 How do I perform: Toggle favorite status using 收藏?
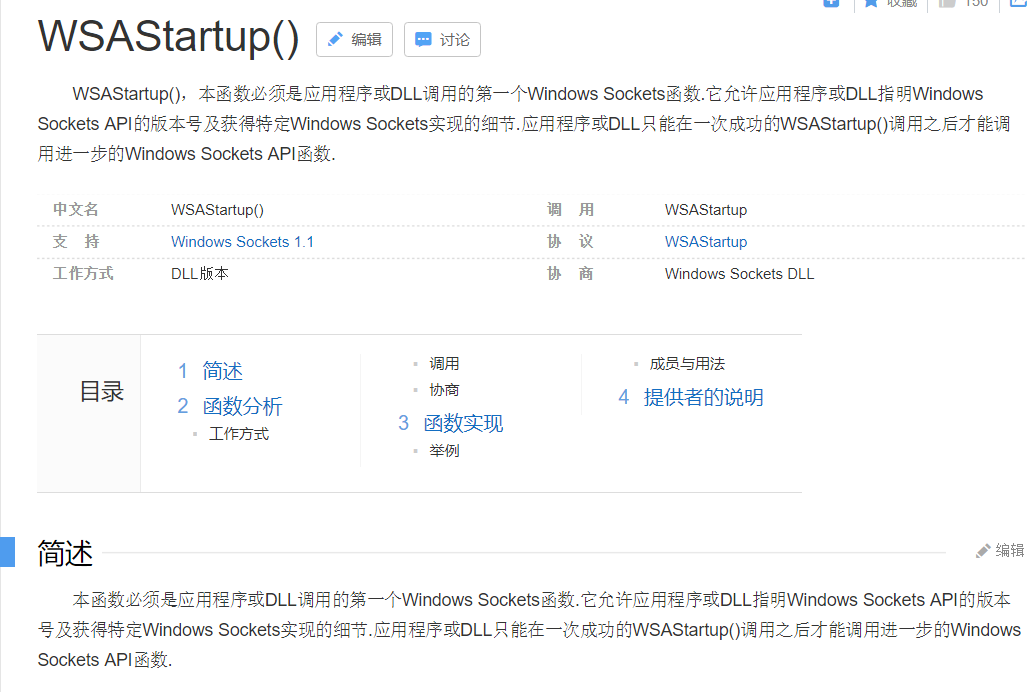coord(891,4)
